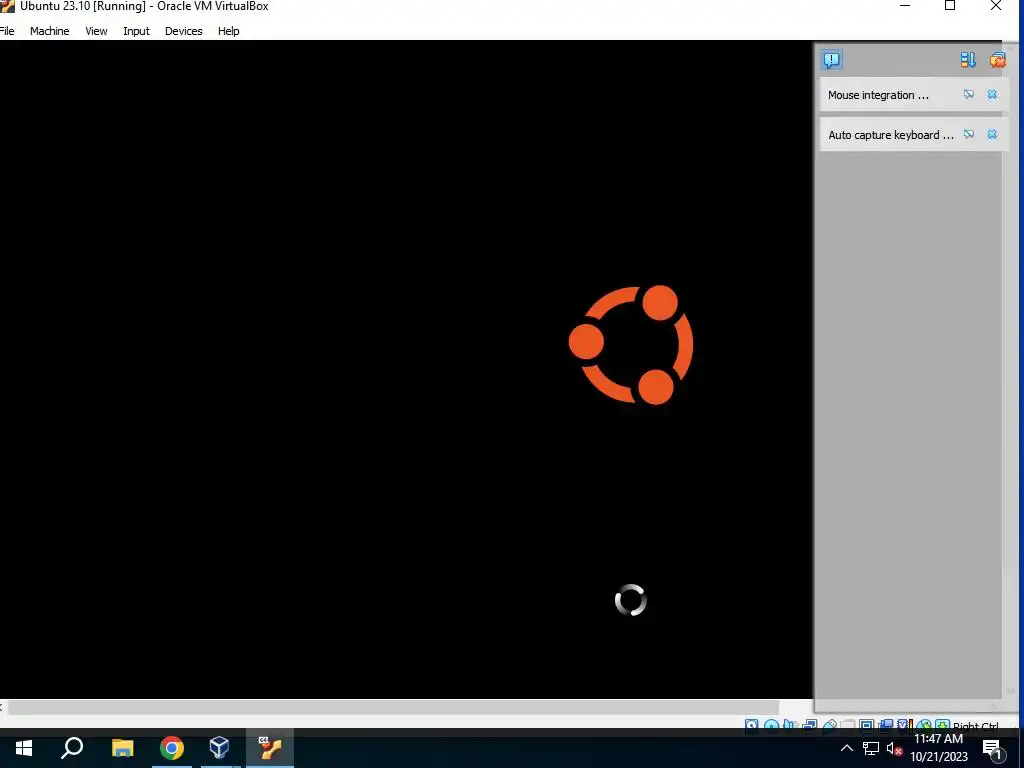Click the running Ubuntu VM taskbar icon
Image resolution: width=1024 pixels, height=768 pixels.
click(x=270, y=748)
